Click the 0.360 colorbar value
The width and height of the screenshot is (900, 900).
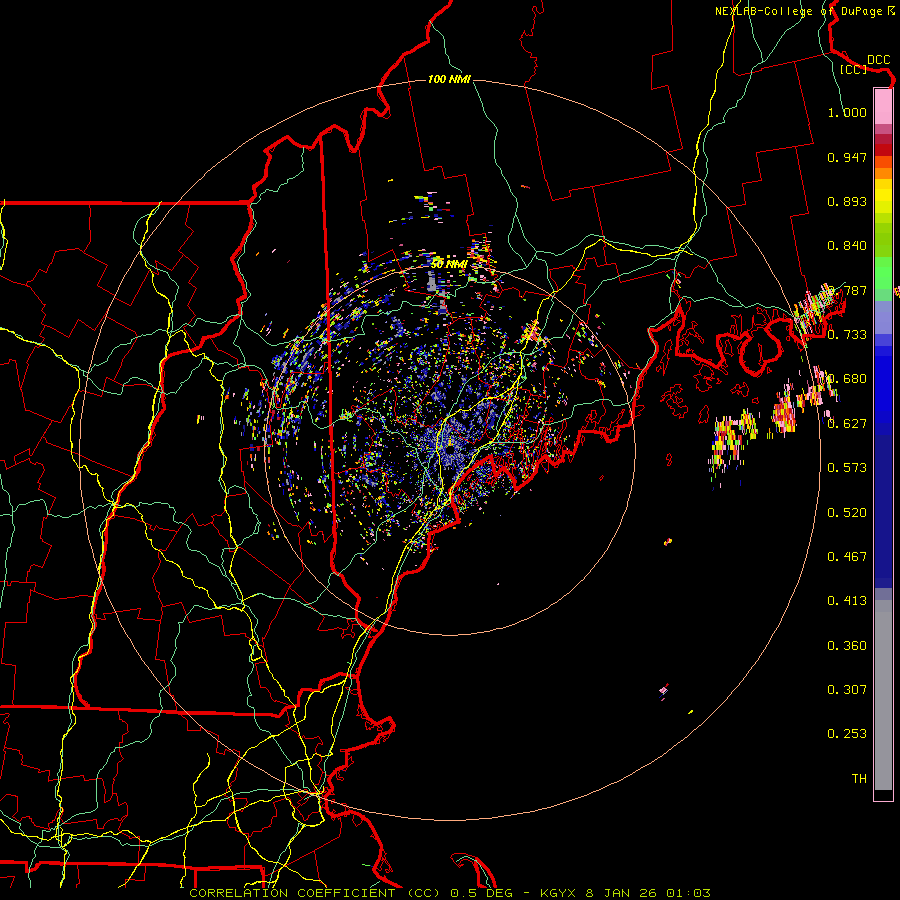847,646
